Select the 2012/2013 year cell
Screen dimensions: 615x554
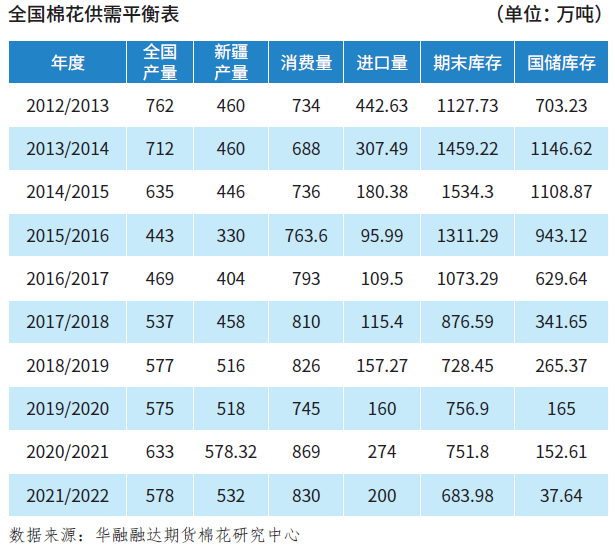[68, 106]
